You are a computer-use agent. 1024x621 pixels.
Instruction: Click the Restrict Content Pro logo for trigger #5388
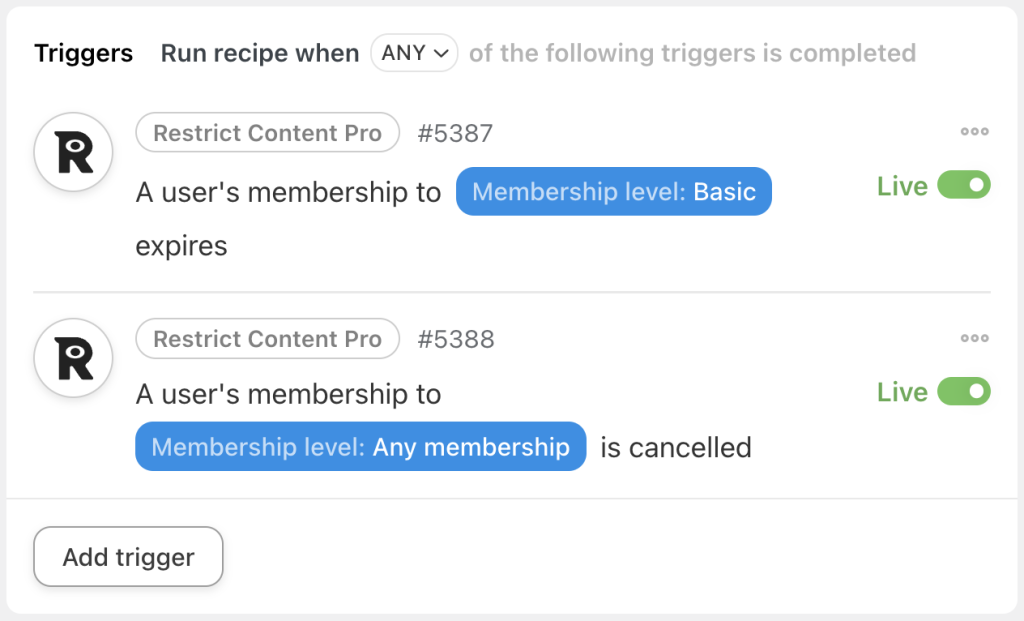72,358
